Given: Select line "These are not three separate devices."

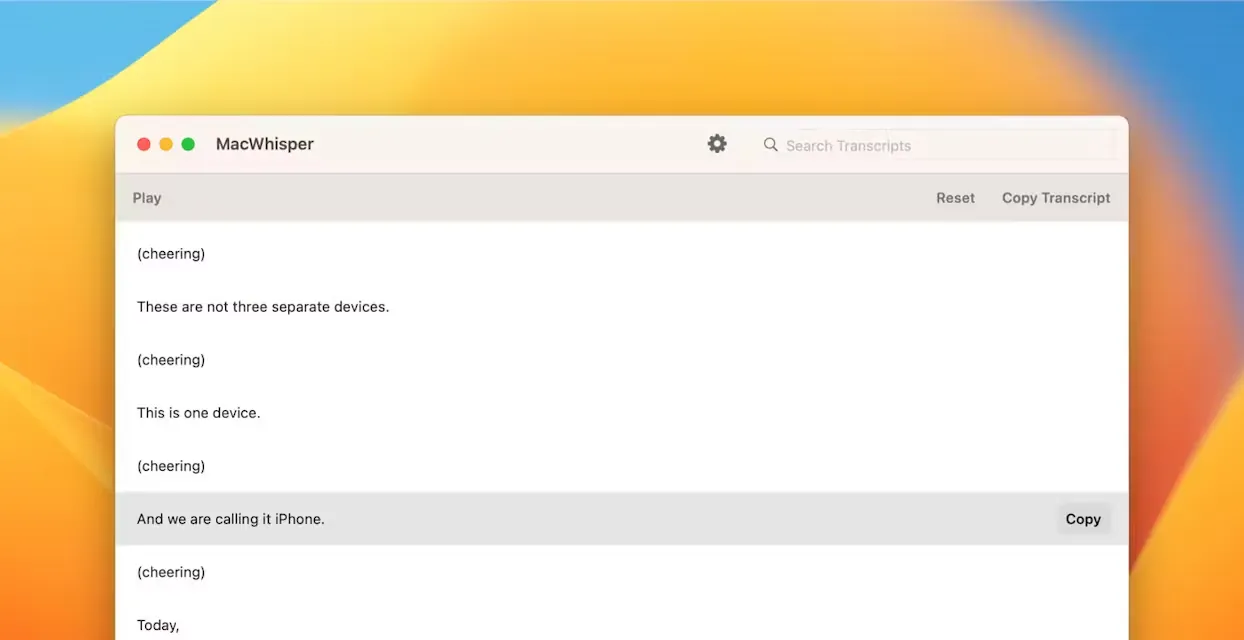Looking at the screenshot, I should pos(622,307).
